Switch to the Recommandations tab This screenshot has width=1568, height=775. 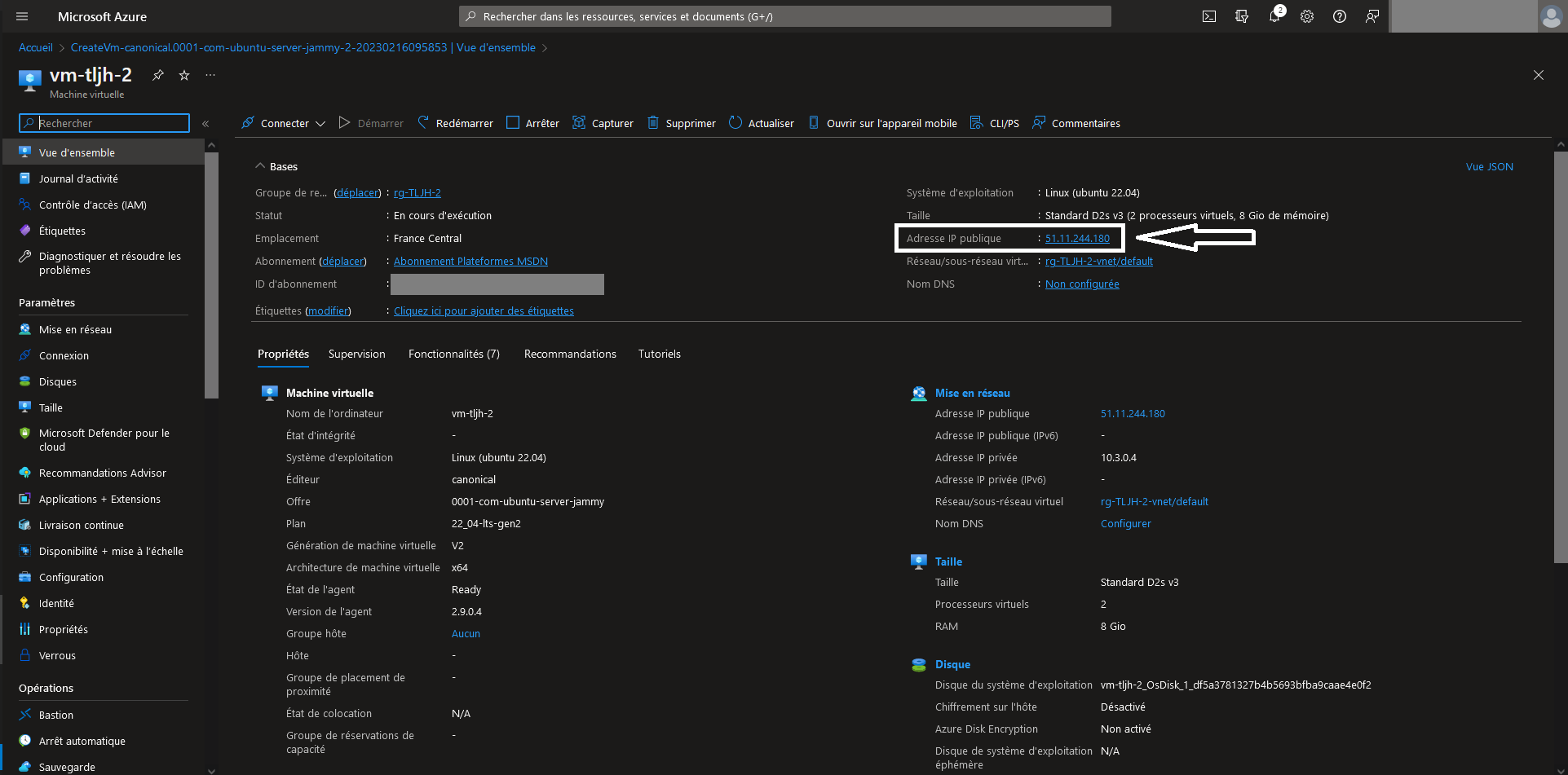pos(570,354)
